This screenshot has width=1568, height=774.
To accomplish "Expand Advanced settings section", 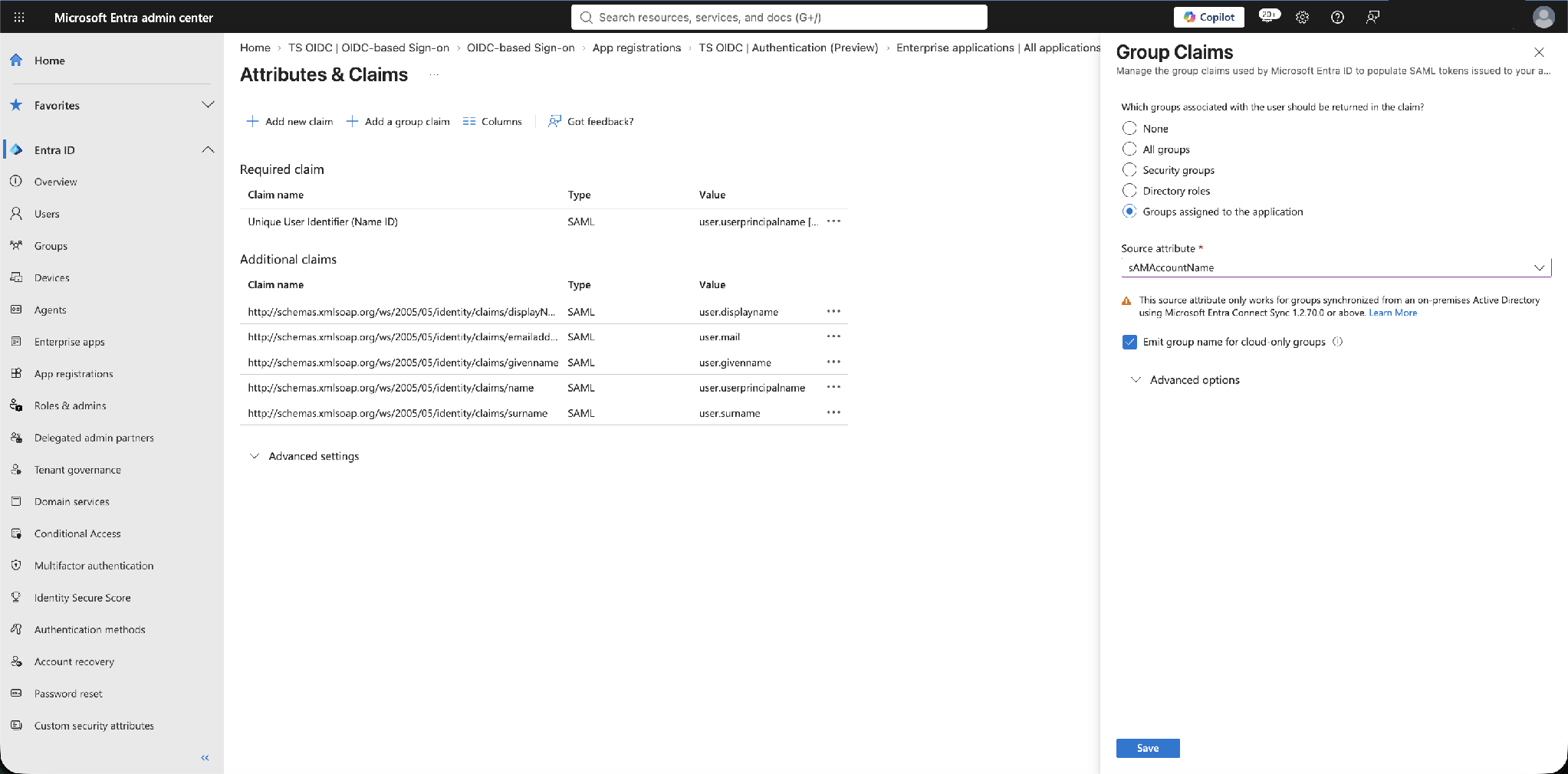I will tap(304, 456).
